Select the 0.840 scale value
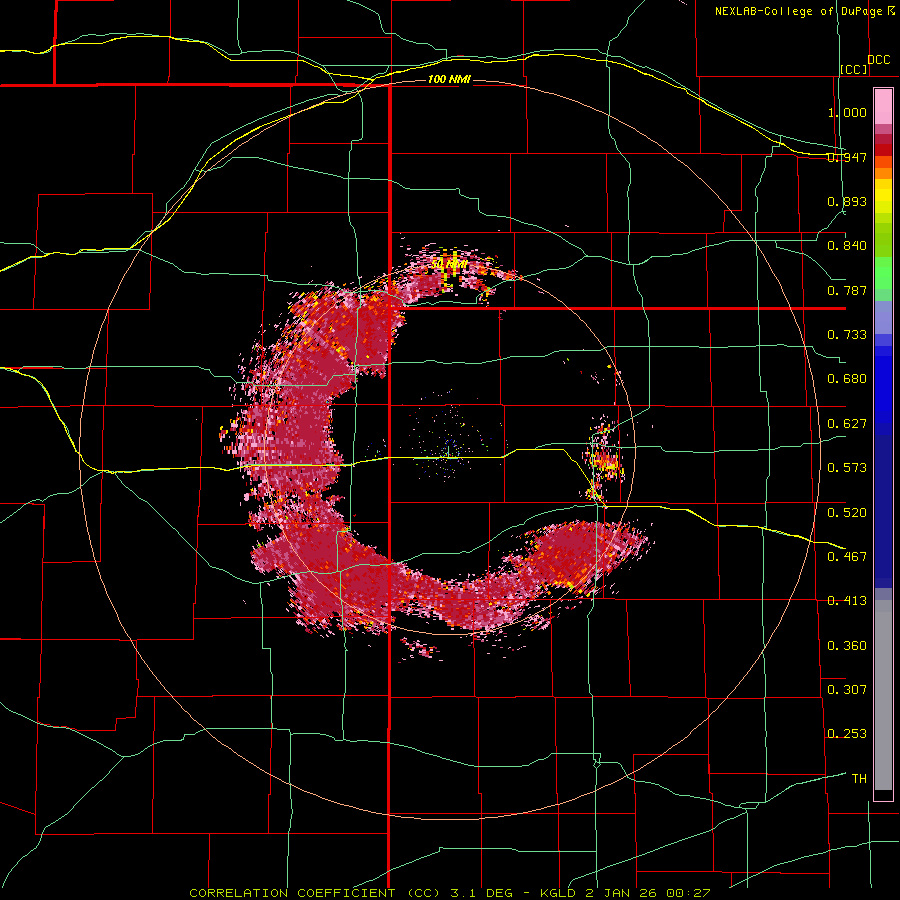900x900 pixels. pyautogui.click(x=847, y=246)
